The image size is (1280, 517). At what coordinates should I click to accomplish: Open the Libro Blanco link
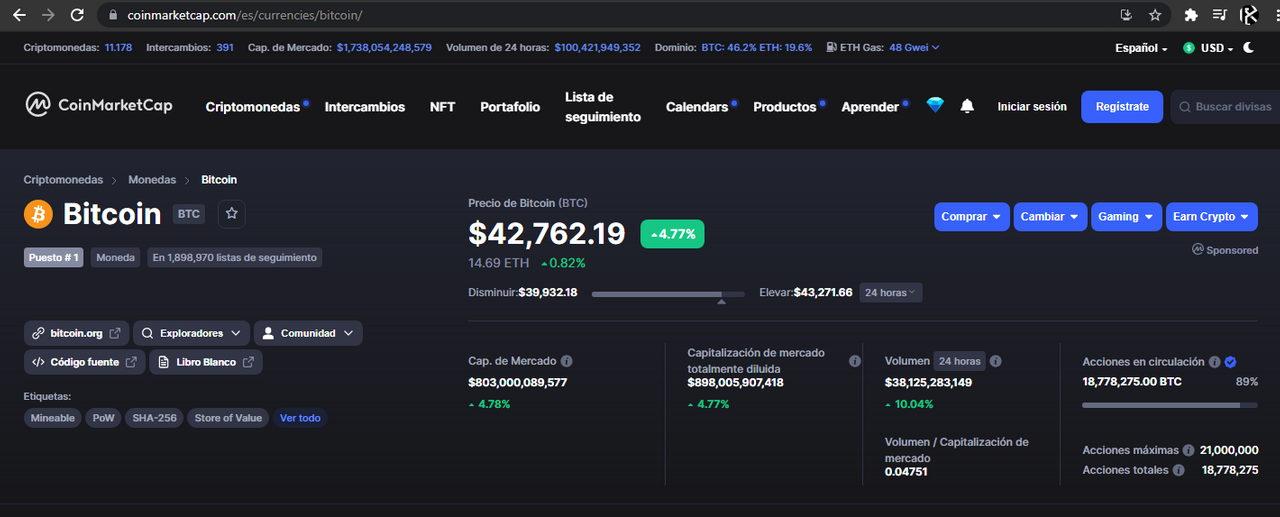point(206,362)
